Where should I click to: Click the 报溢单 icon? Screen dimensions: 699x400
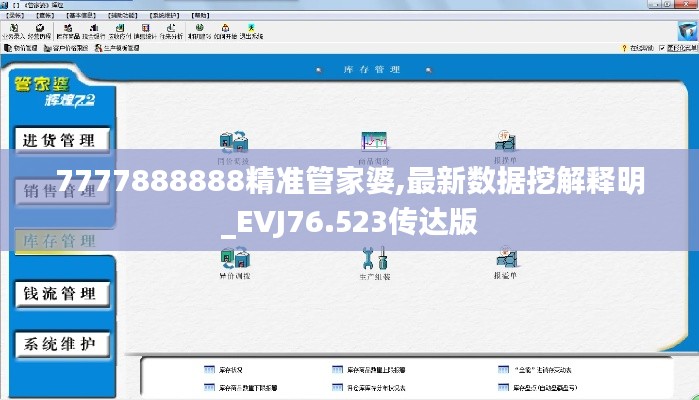point(506,256)
